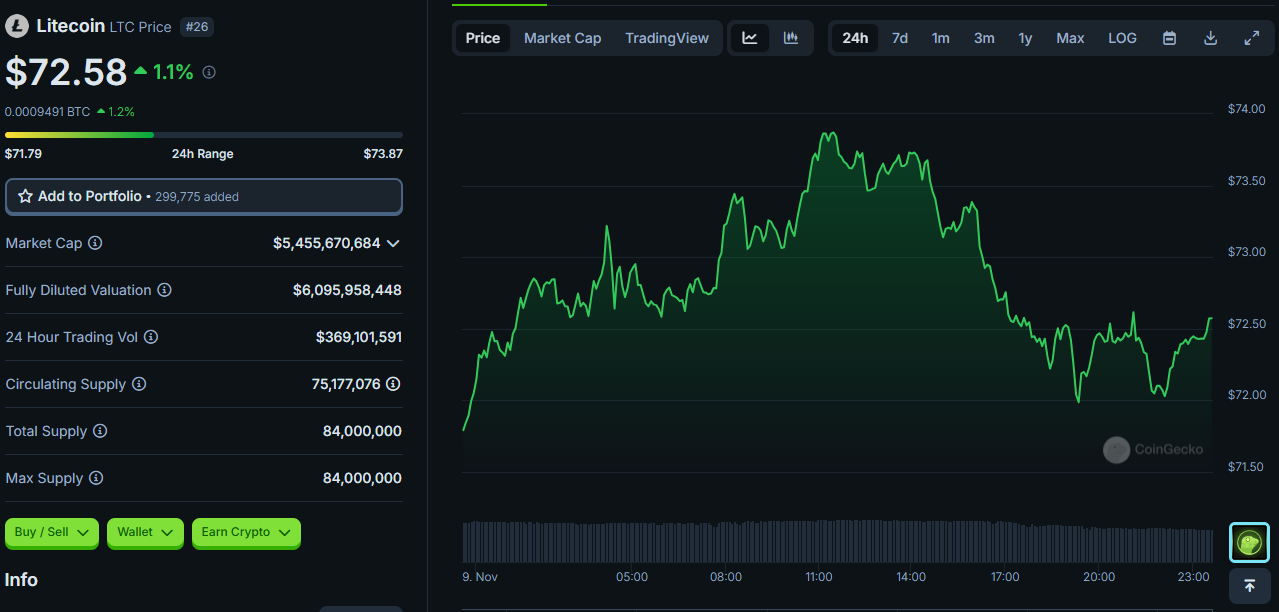
Task: Open the Wallet dropdown
Action: (x=145, y=532)
